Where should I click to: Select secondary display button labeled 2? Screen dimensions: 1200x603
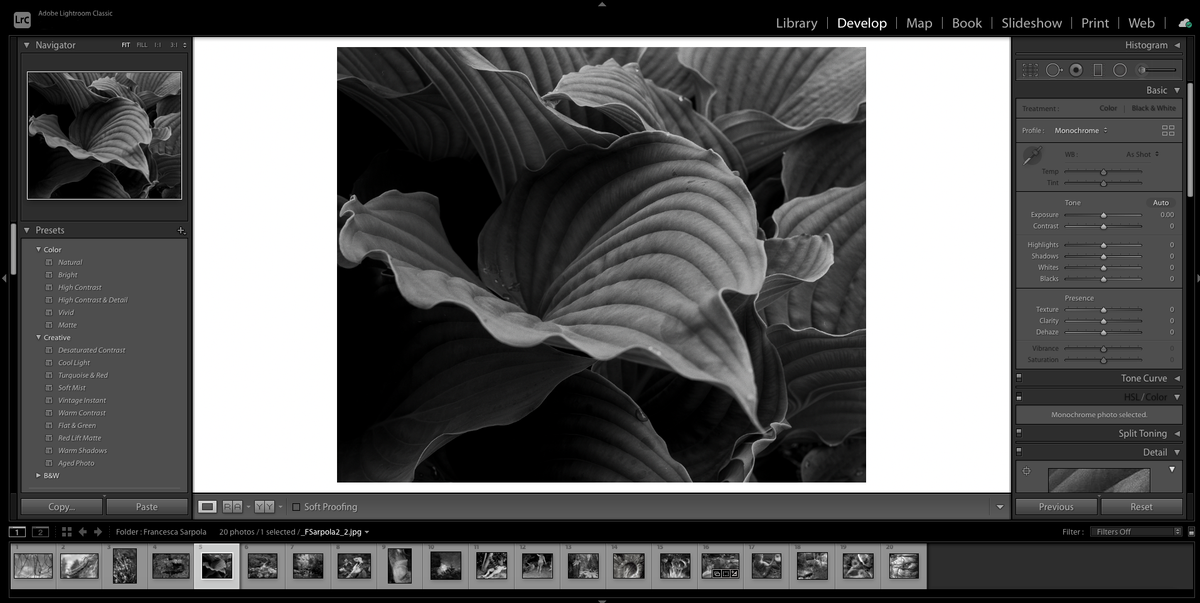point(39,531)
